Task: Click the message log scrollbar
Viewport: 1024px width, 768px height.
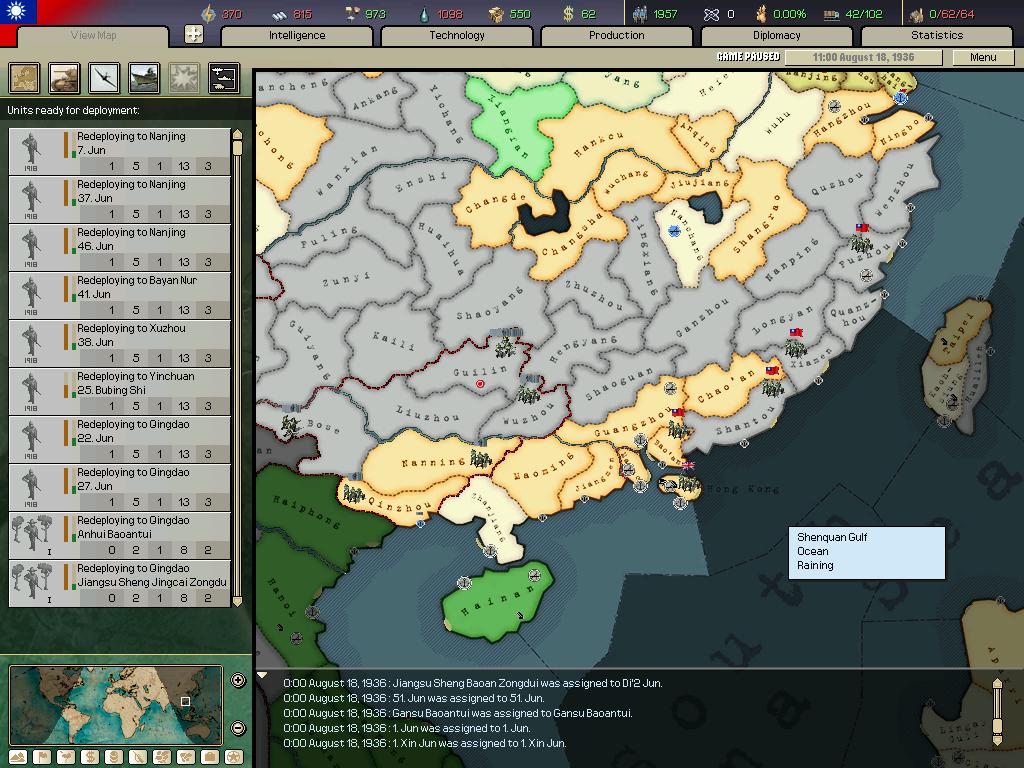Action: (x=997, y=712)
